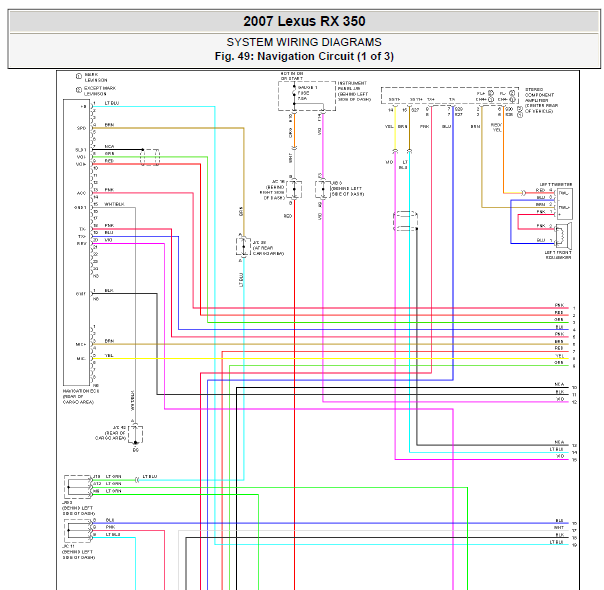Click the YEL label at right-edge line 8
The width and height of the screenshot is (604, 590).
coord(560,356)
